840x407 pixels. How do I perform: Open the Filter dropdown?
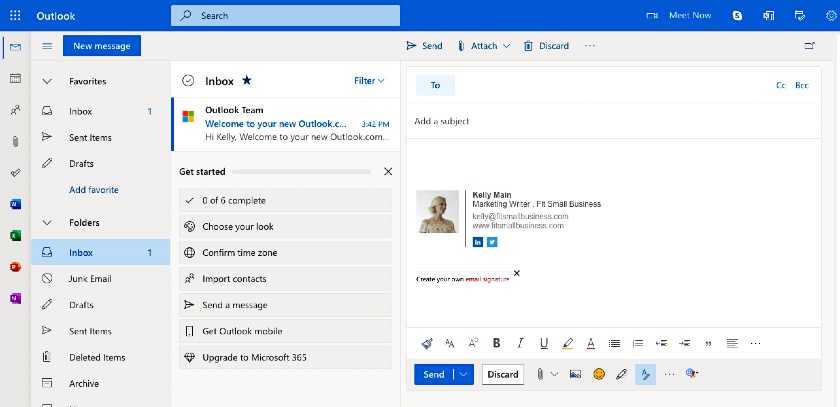point(369,81)
